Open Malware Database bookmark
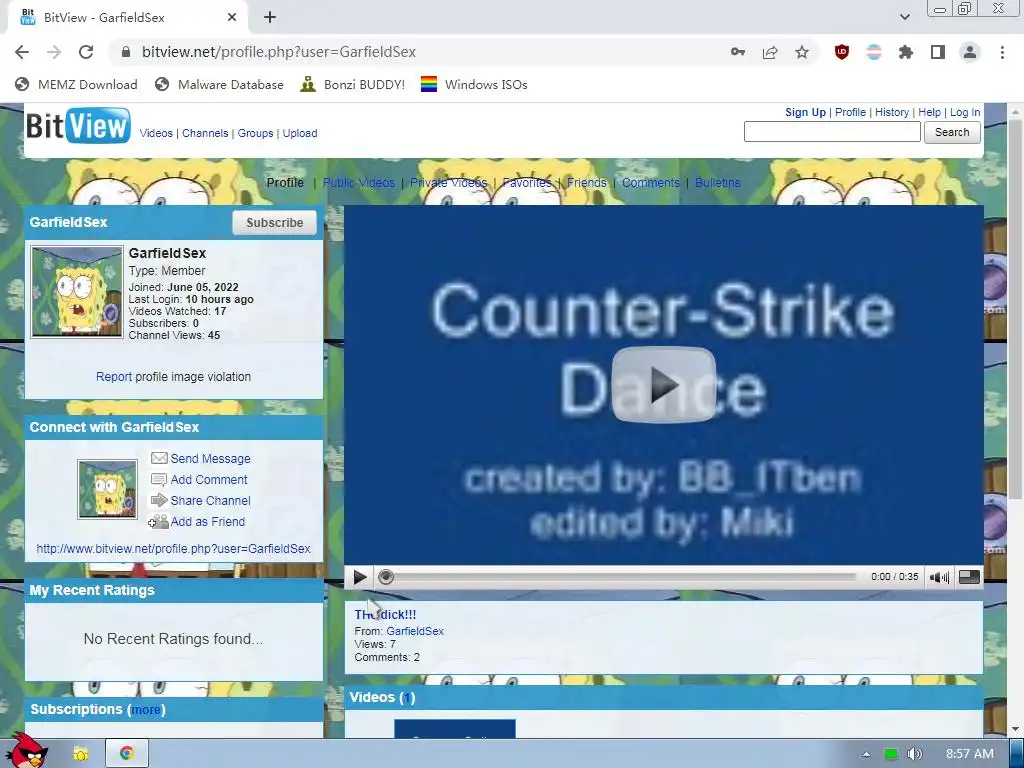This screenshot has width=1024, height=768. (x=219, y=84)
